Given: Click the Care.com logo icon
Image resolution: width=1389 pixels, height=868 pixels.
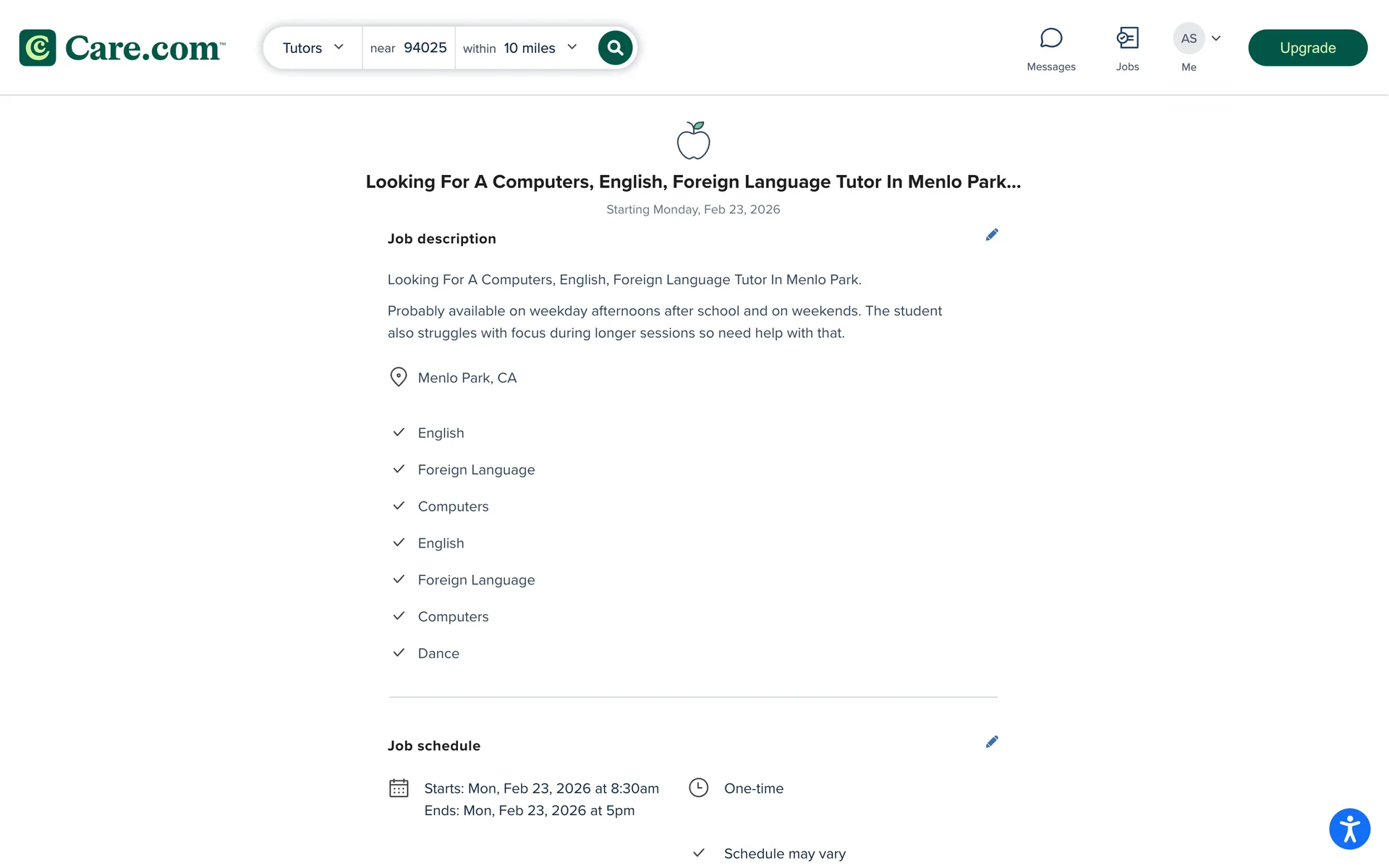Looking at the screenshot, I should tap(38, 48).
